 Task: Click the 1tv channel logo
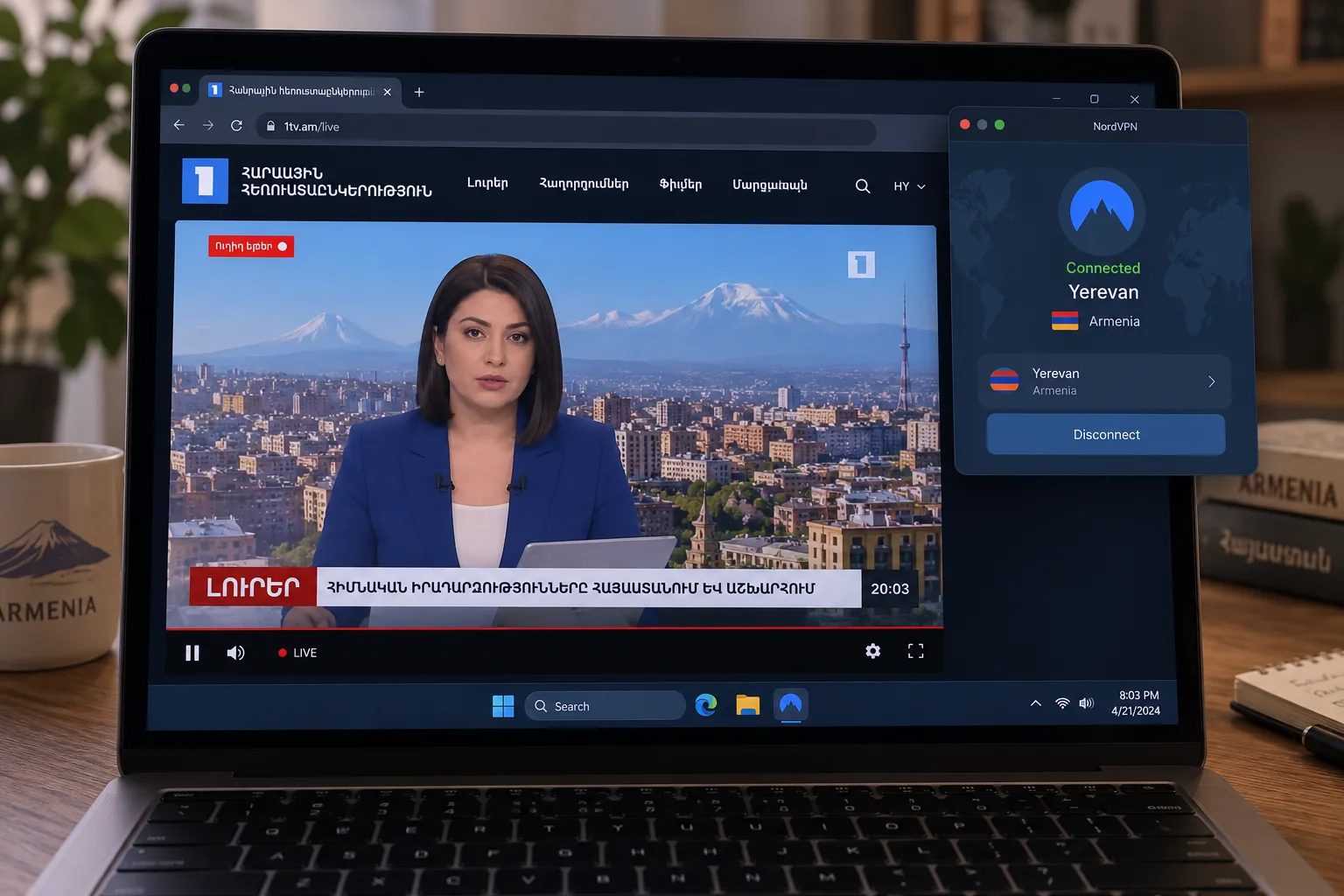point(205,180)
